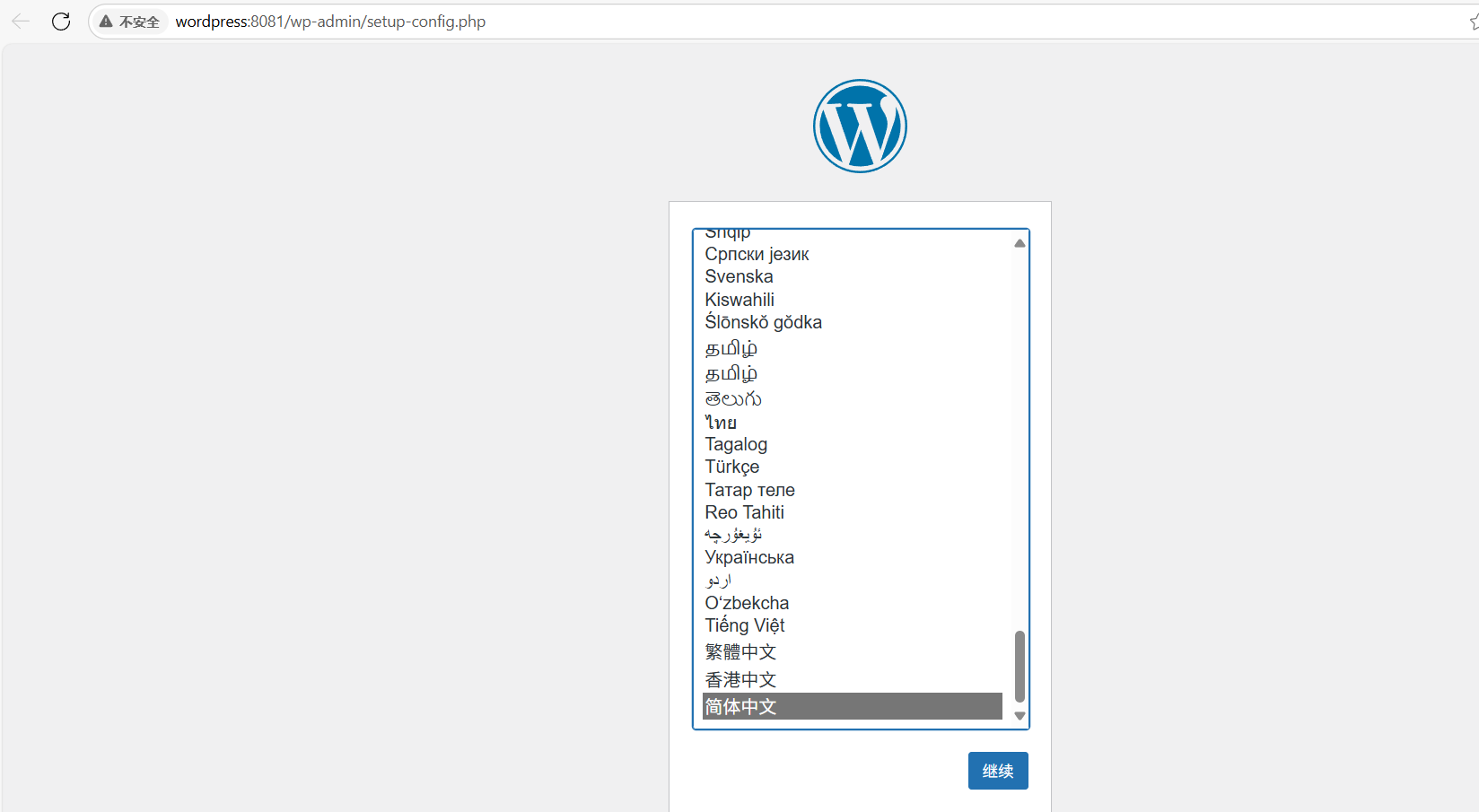1479x812 pixels.
Task: Click the language list scrollbar thumb
Action: pos(1019,668)
